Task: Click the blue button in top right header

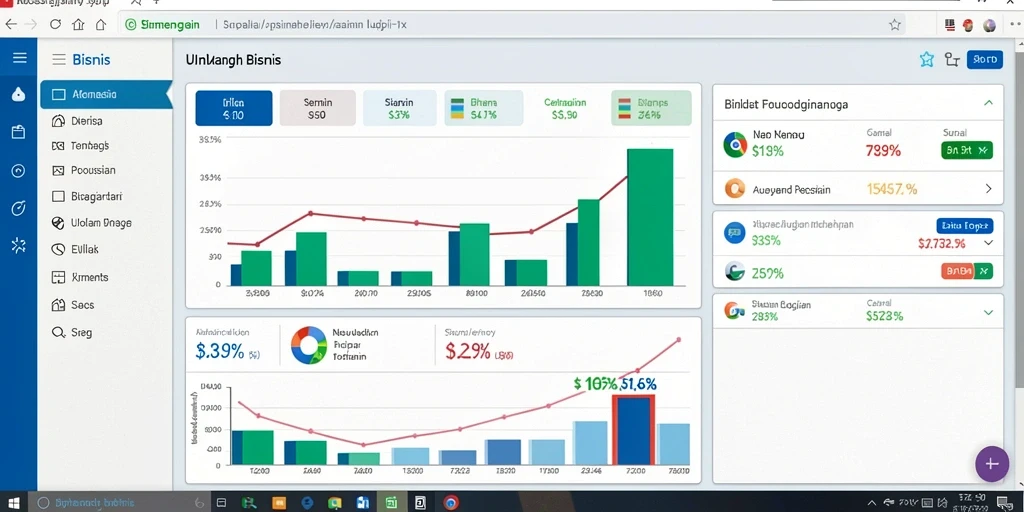Action: pos(984,60)
